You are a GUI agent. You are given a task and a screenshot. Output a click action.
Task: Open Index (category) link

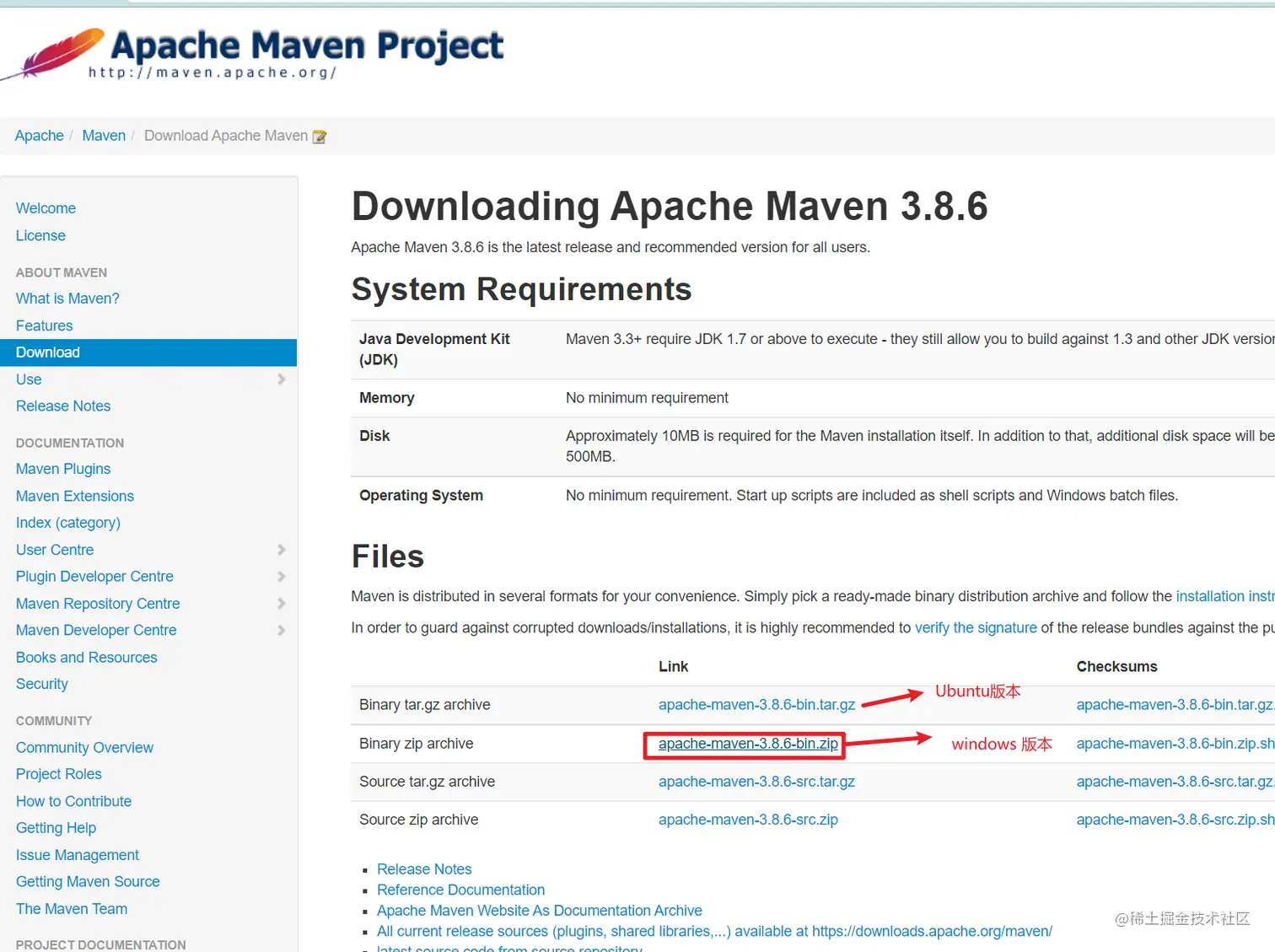[68, 523]
